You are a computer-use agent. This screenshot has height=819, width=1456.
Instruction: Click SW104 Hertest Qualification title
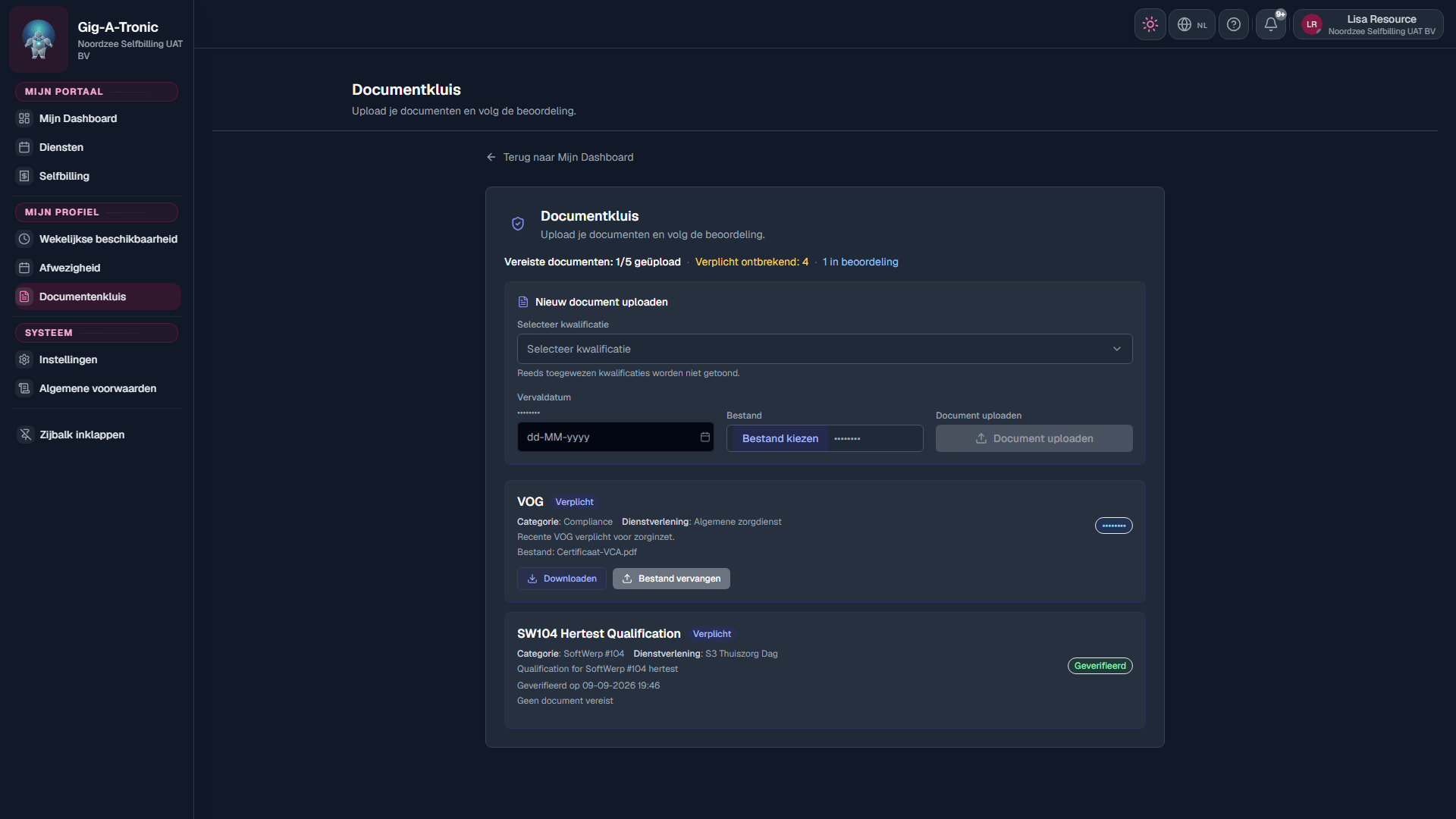click(598, 633)
